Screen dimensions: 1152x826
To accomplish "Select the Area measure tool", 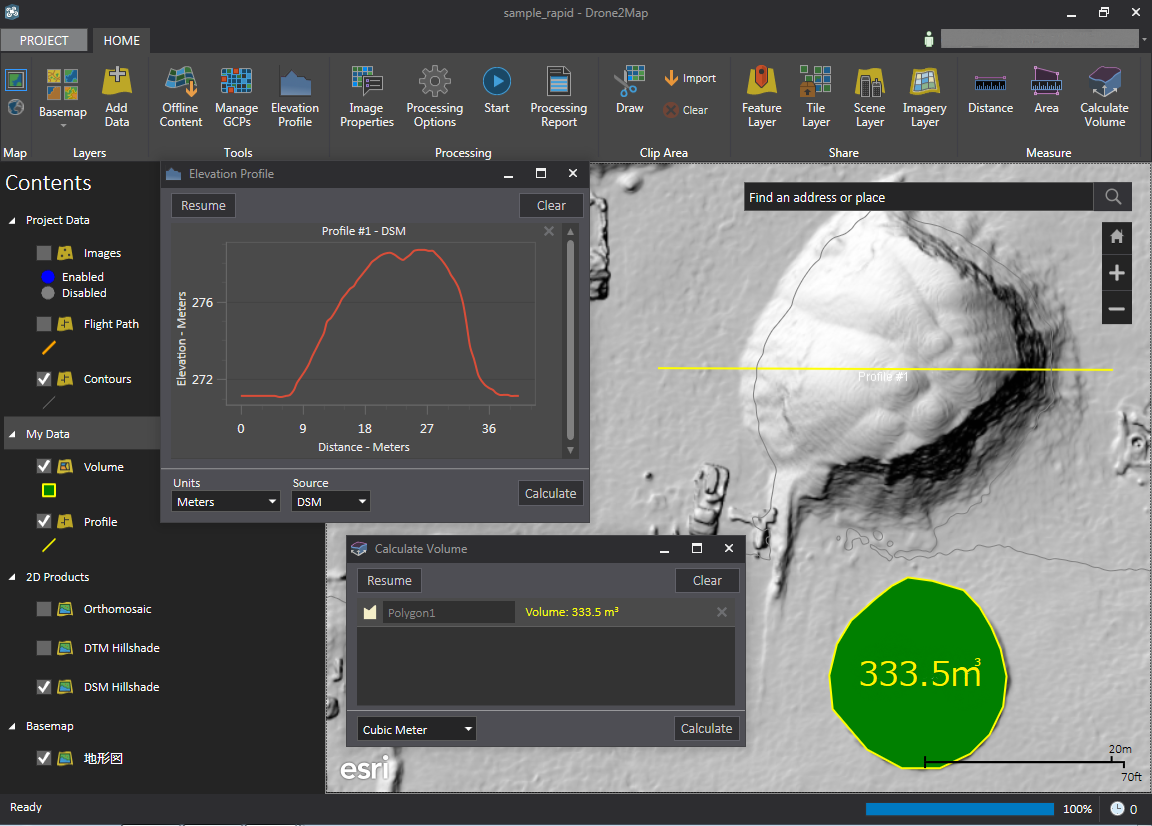I will (1046, 90).
